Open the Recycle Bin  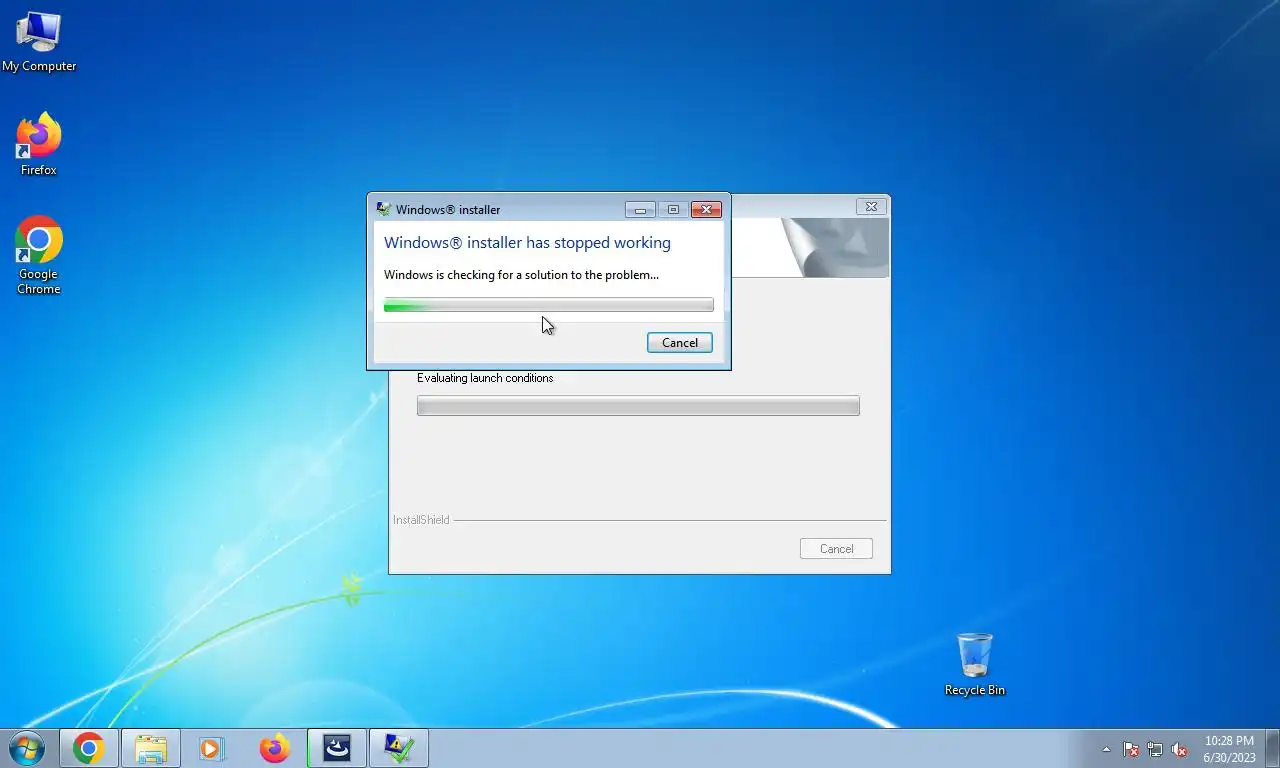pos(975,664)
